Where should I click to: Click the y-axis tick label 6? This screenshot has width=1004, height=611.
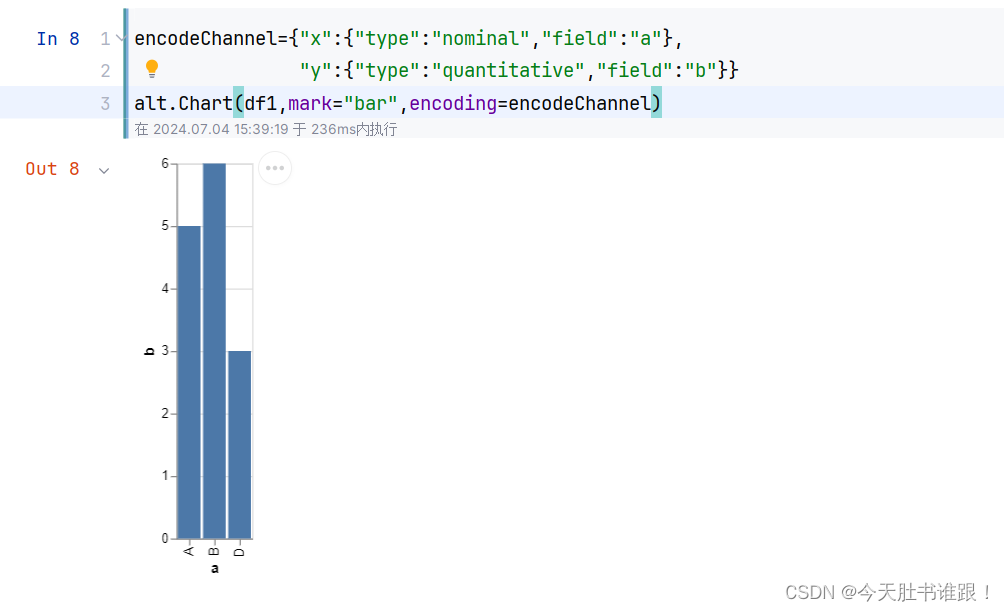pos(165,164)
